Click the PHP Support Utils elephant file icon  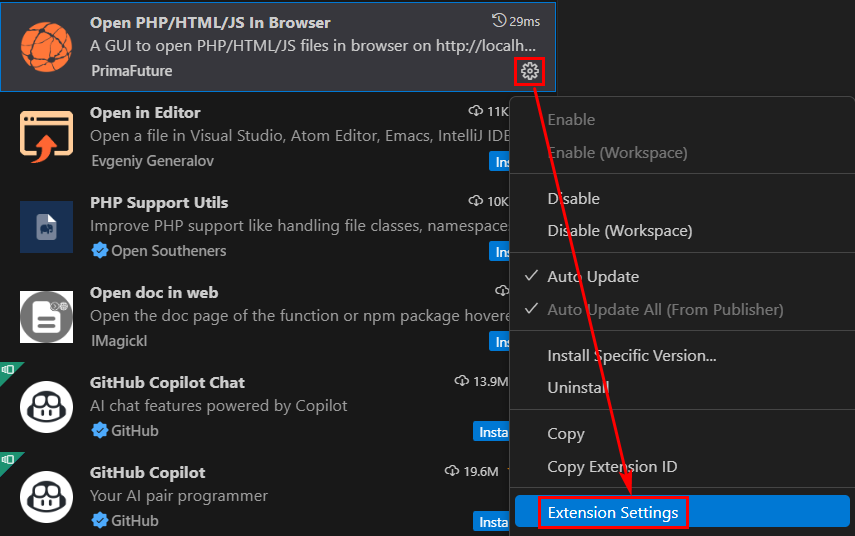pos(46,227)
